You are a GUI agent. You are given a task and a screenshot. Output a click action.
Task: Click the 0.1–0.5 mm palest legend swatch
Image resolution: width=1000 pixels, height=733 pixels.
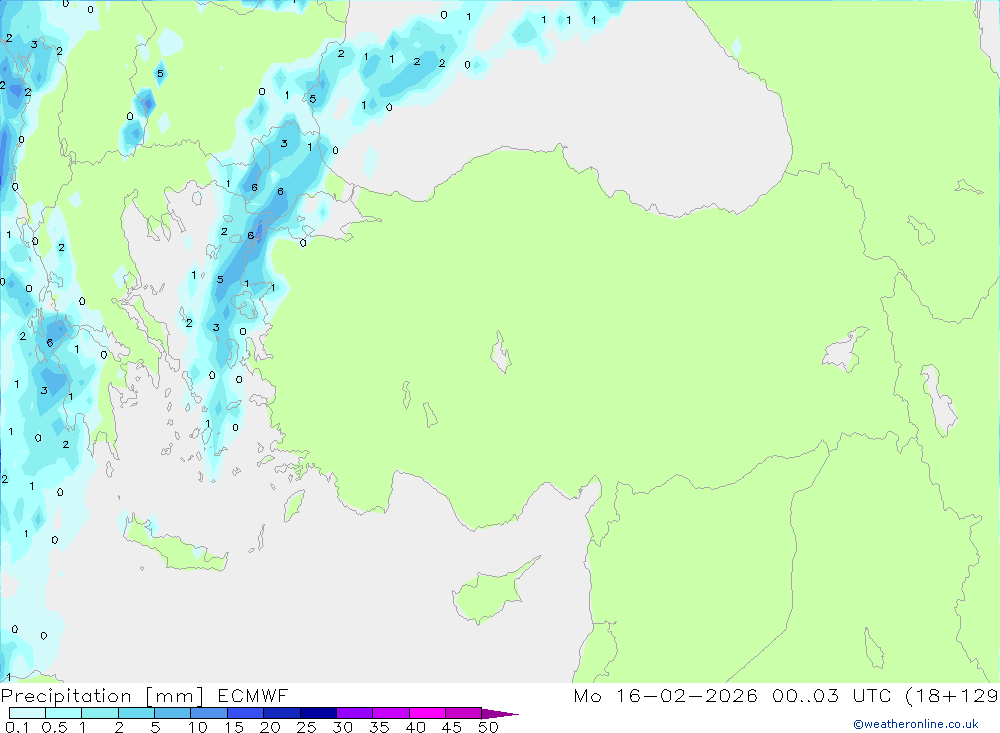pos(27,713)
